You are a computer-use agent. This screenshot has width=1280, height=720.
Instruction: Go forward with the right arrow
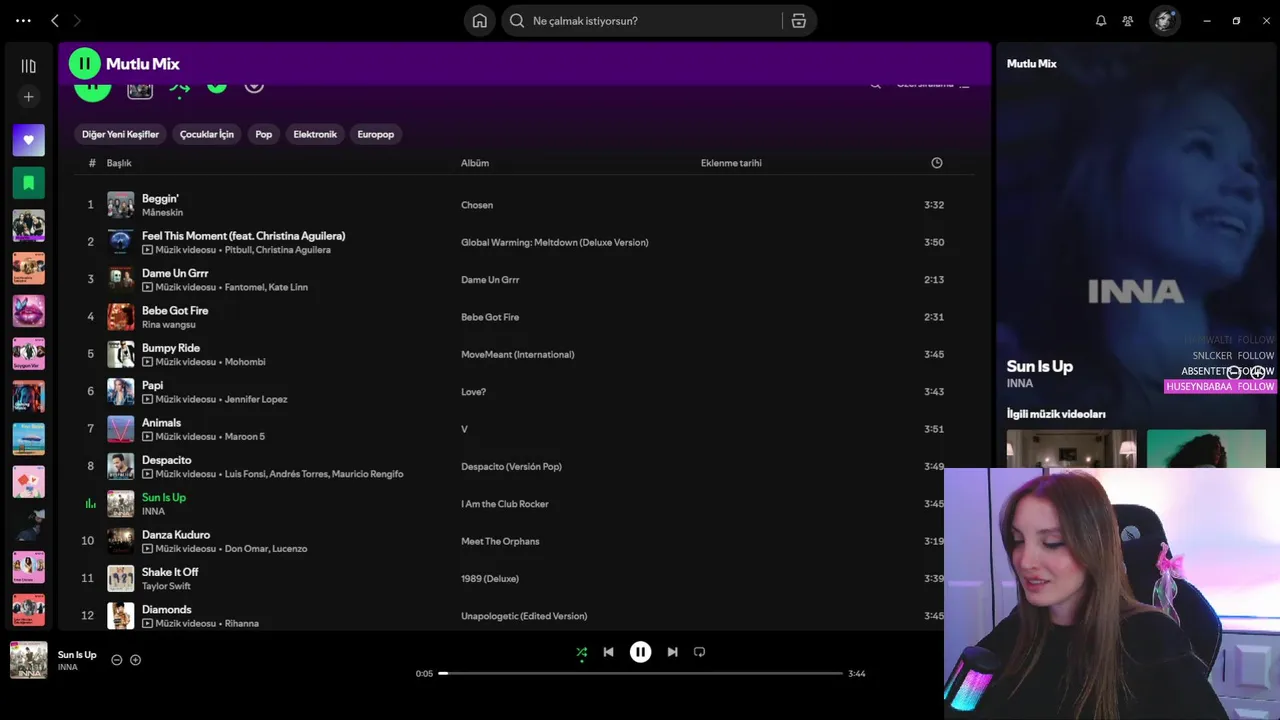[x=77, y=20]
